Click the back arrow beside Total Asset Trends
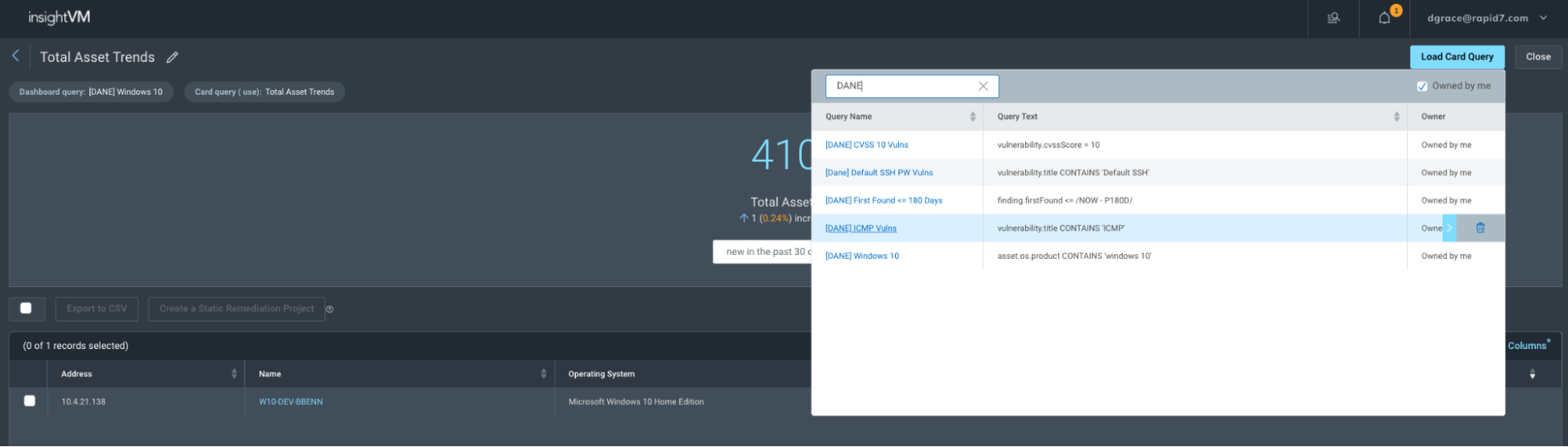1568x447 pixels. point(16,56)
